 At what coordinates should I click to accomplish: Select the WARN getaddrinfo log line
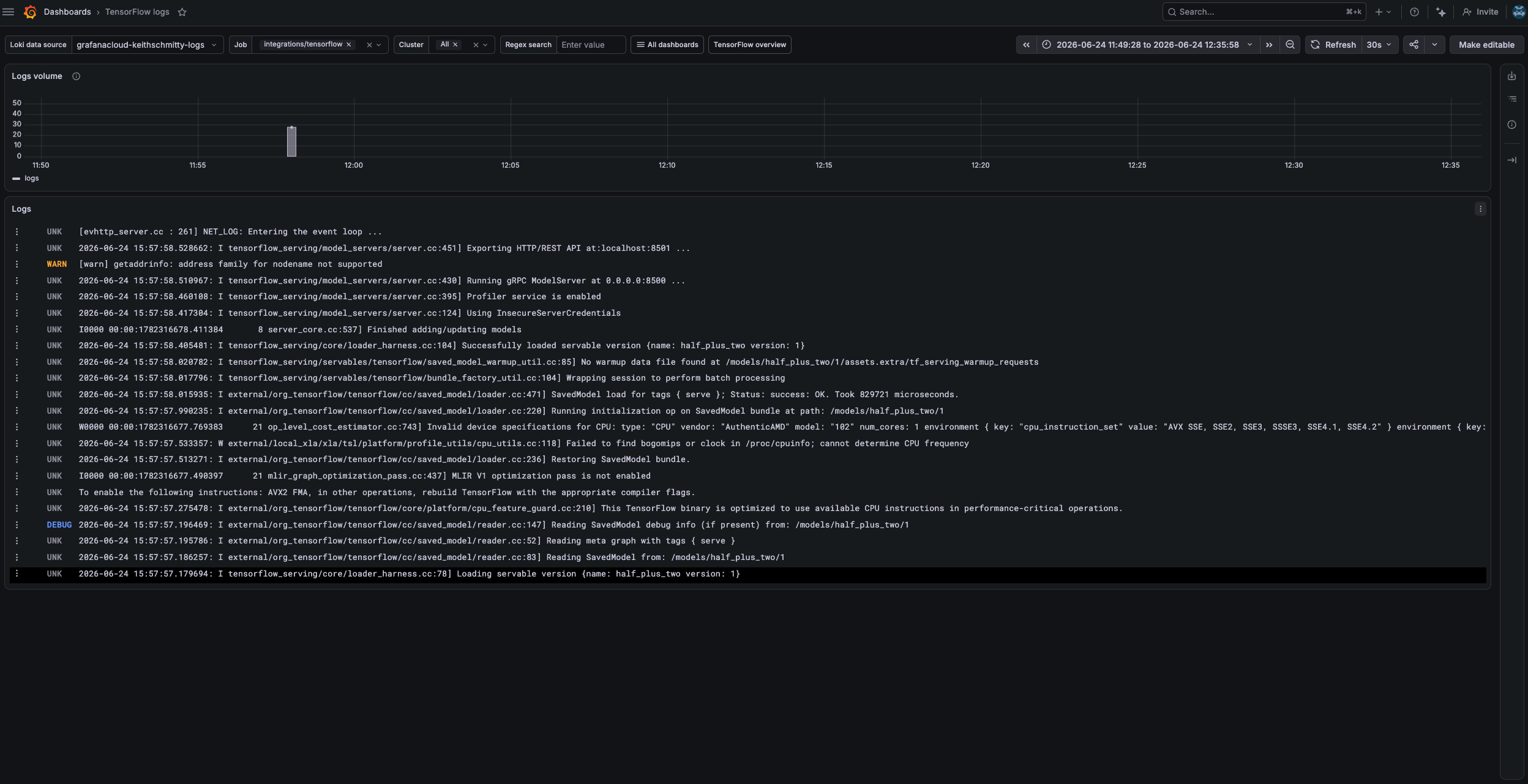tap(748, 264)
